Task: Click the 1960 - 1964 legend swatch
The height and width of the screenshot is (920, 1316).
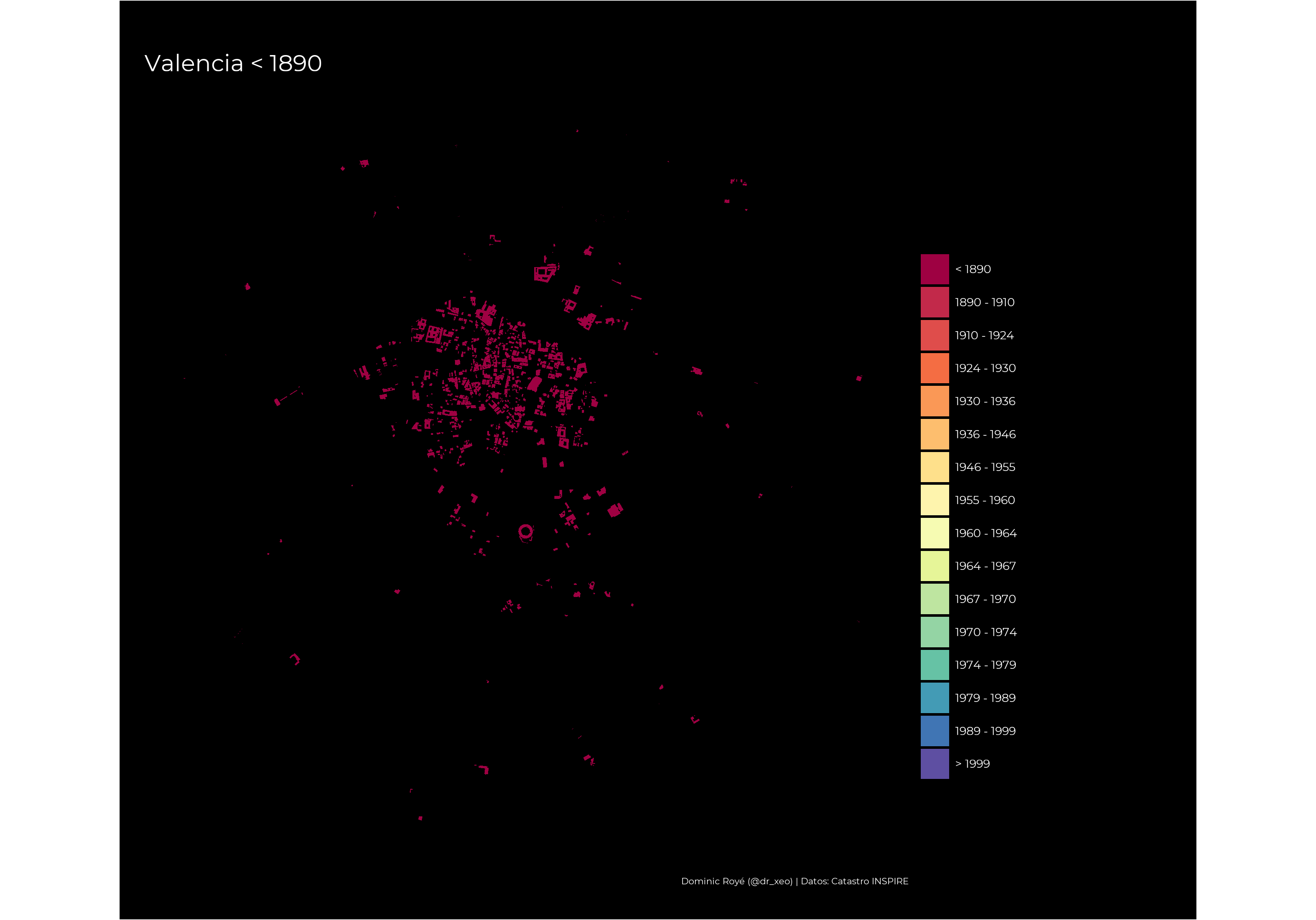Action: pos(934,533)
